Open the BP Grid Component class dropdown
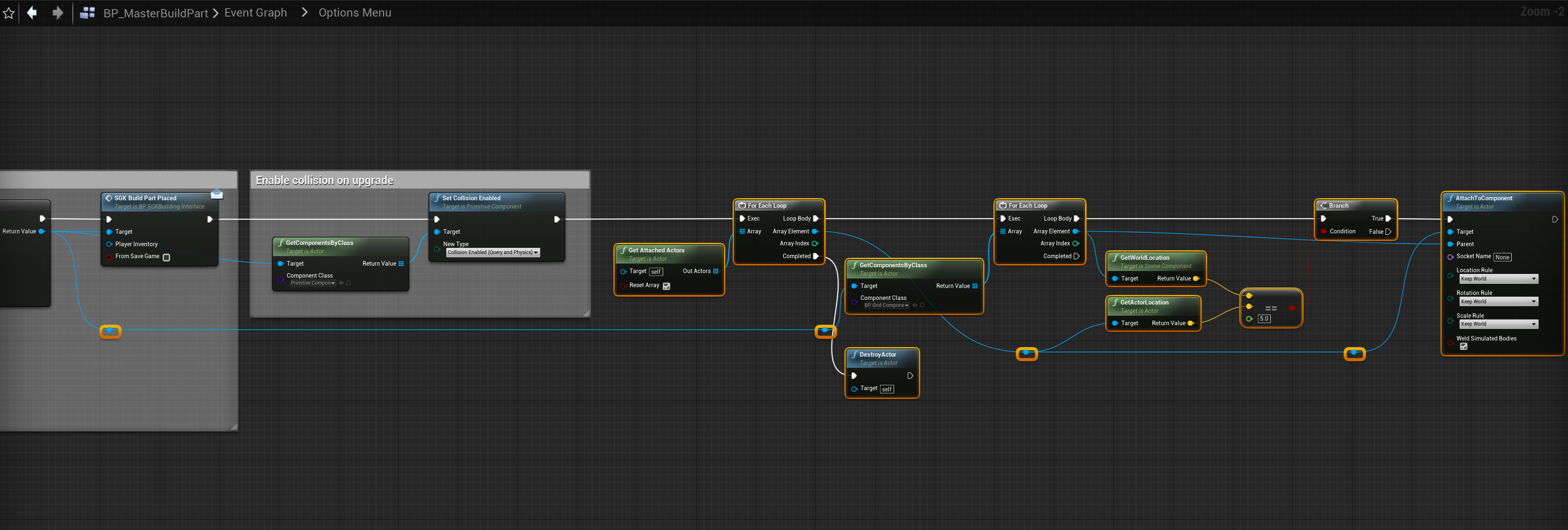 (886, 305)
